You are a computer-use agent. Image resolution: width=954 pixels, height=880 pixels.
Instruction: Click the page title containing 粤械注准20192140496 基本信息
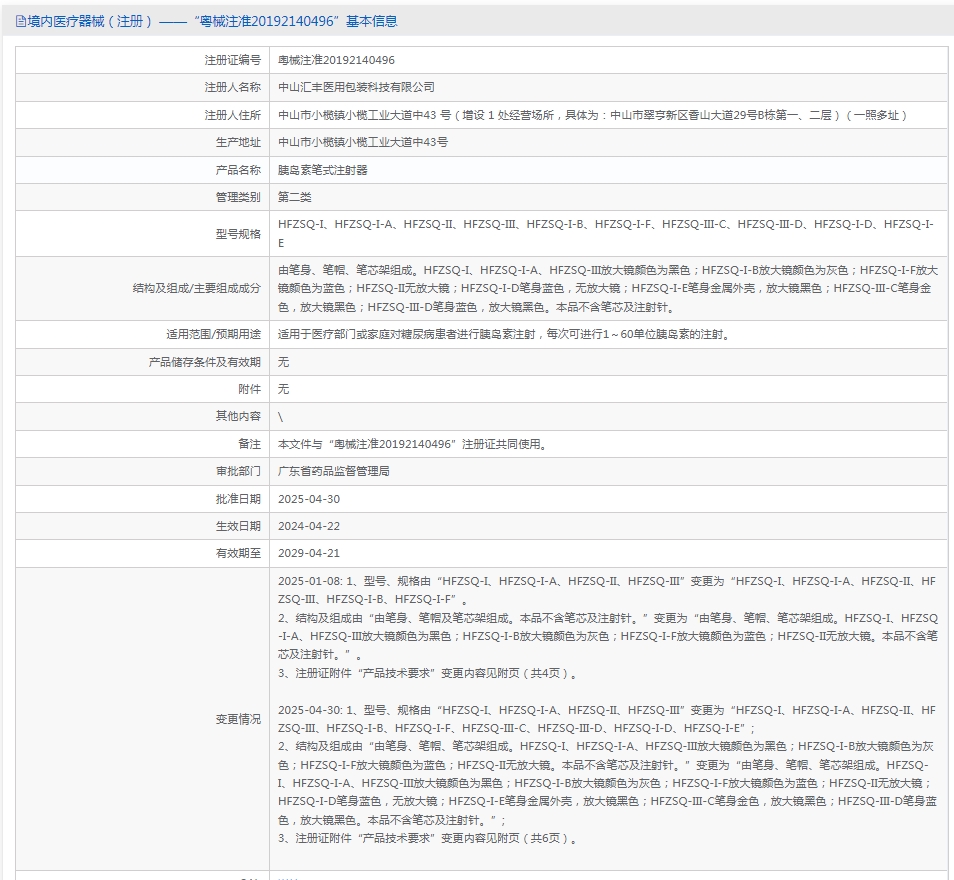212,22
